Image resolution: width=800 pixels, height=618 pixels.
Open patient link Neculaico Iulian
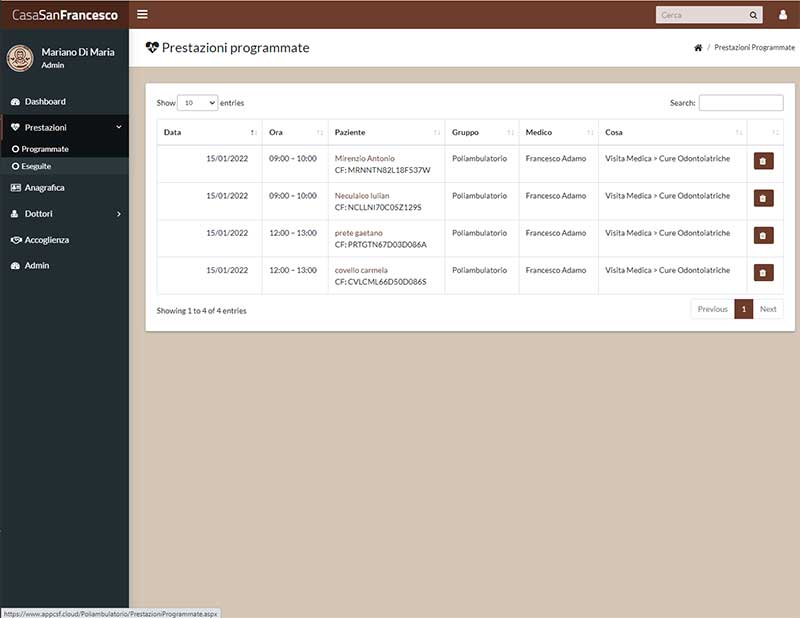(362, 195)
